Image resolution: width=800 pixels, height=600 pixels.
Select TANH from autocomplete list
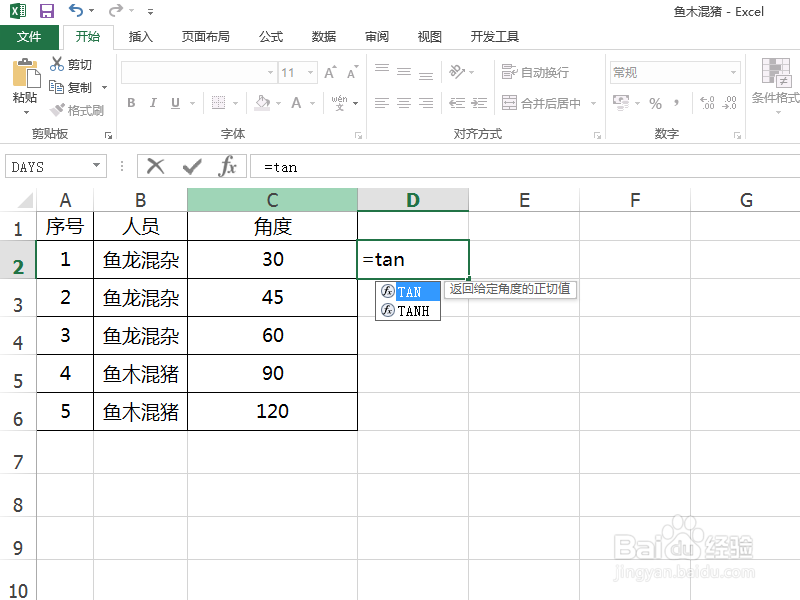tap(408, 311)
